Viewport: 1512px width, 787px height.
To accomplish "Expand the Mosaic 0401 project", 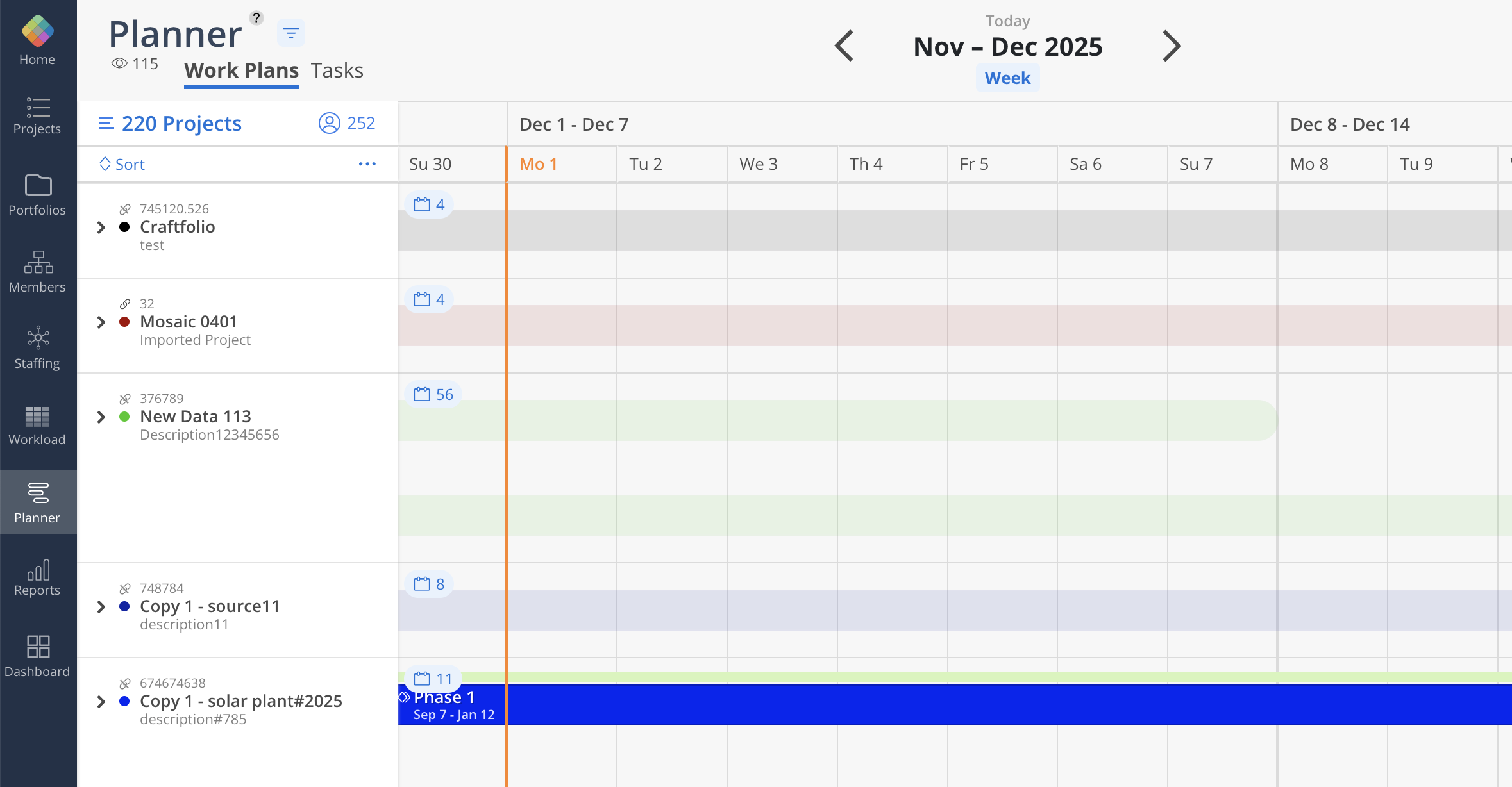I will [101, 322].
